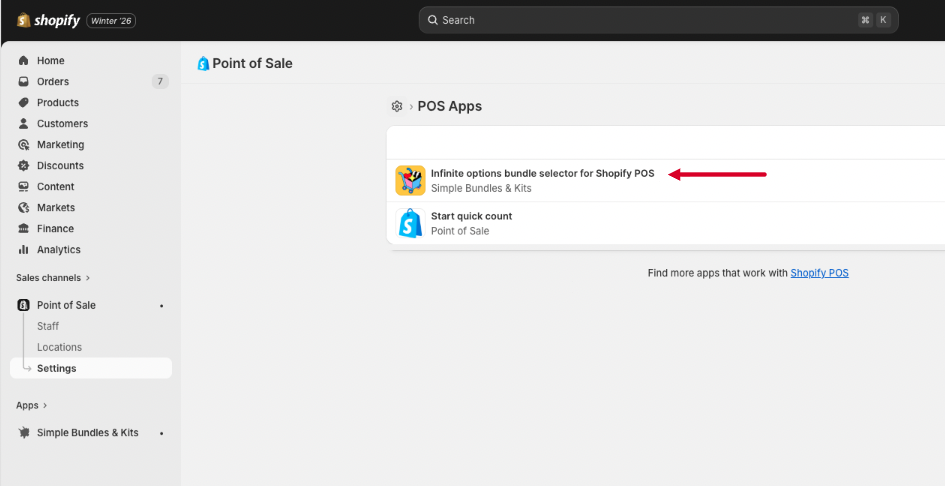945x486 pixels.
Task: Click the Home icon in the sidebar
Action: [24, 60]
